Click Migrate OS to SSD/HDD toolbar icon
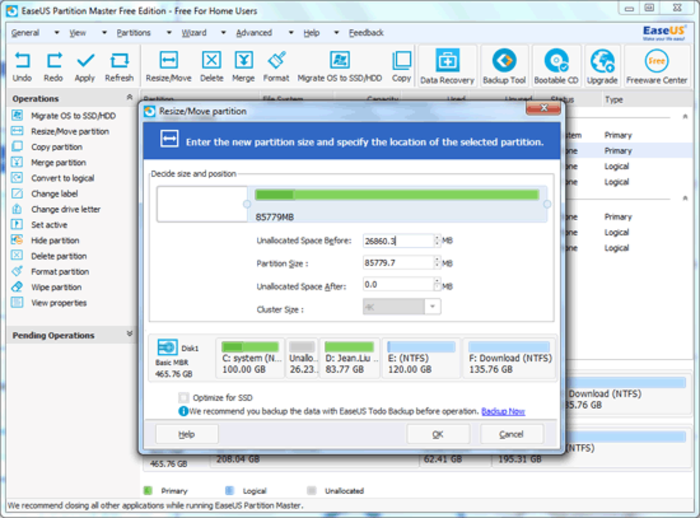The height and width of the screenshot is (518, 700). [340, 60]
